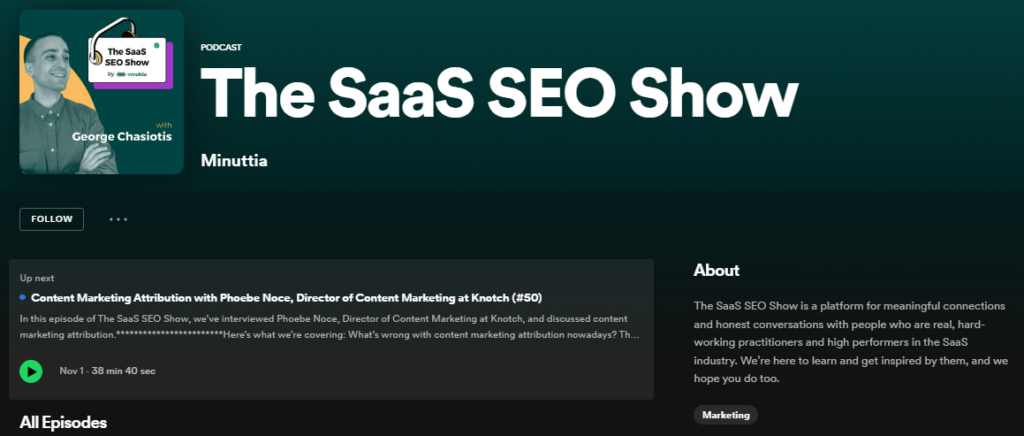
Task: Open the Content Marketing Attribution episode title
Action: point(265,297)
